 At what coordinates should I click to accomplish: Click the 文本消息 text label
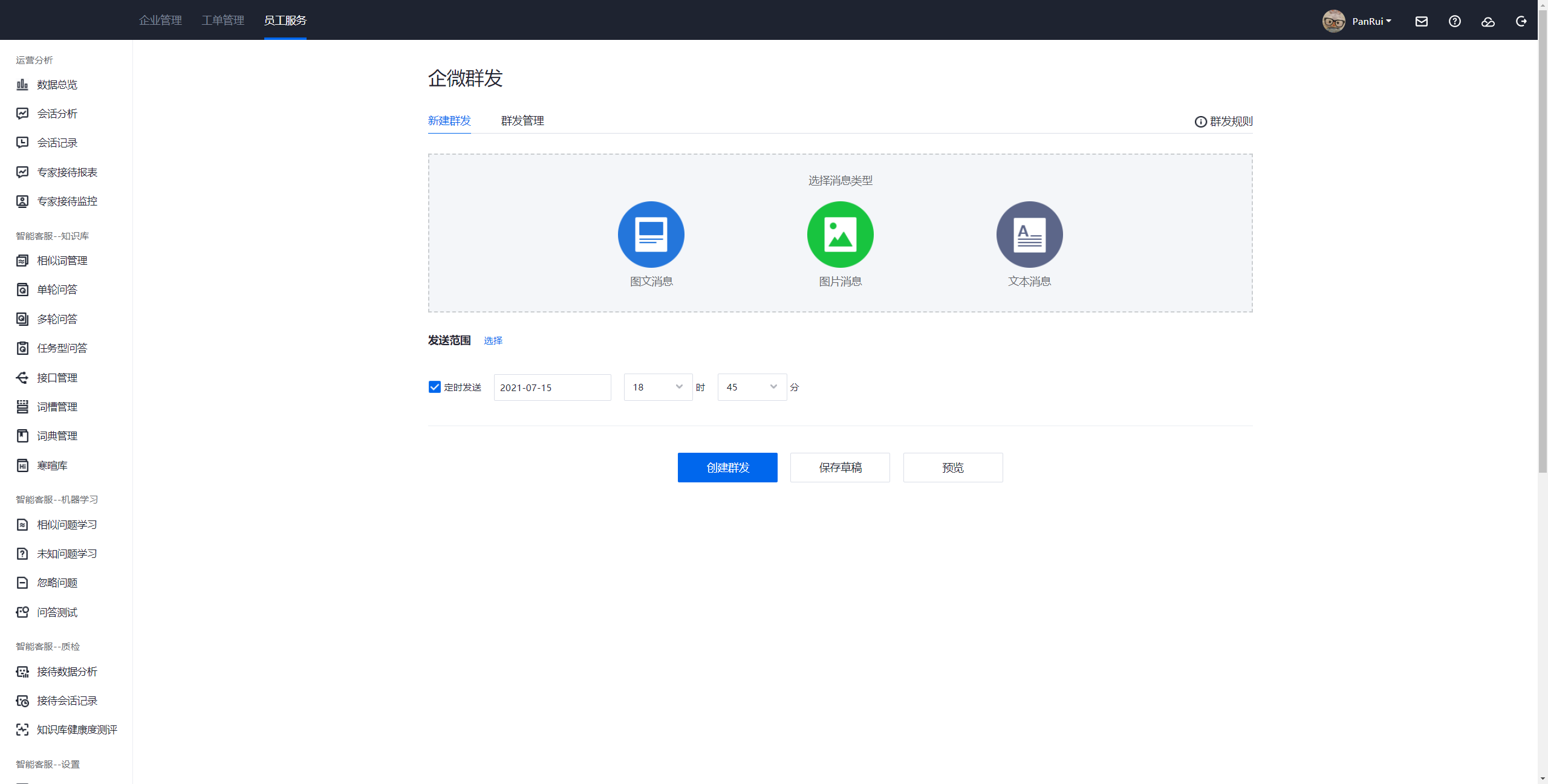click(x=1030, y=282)
